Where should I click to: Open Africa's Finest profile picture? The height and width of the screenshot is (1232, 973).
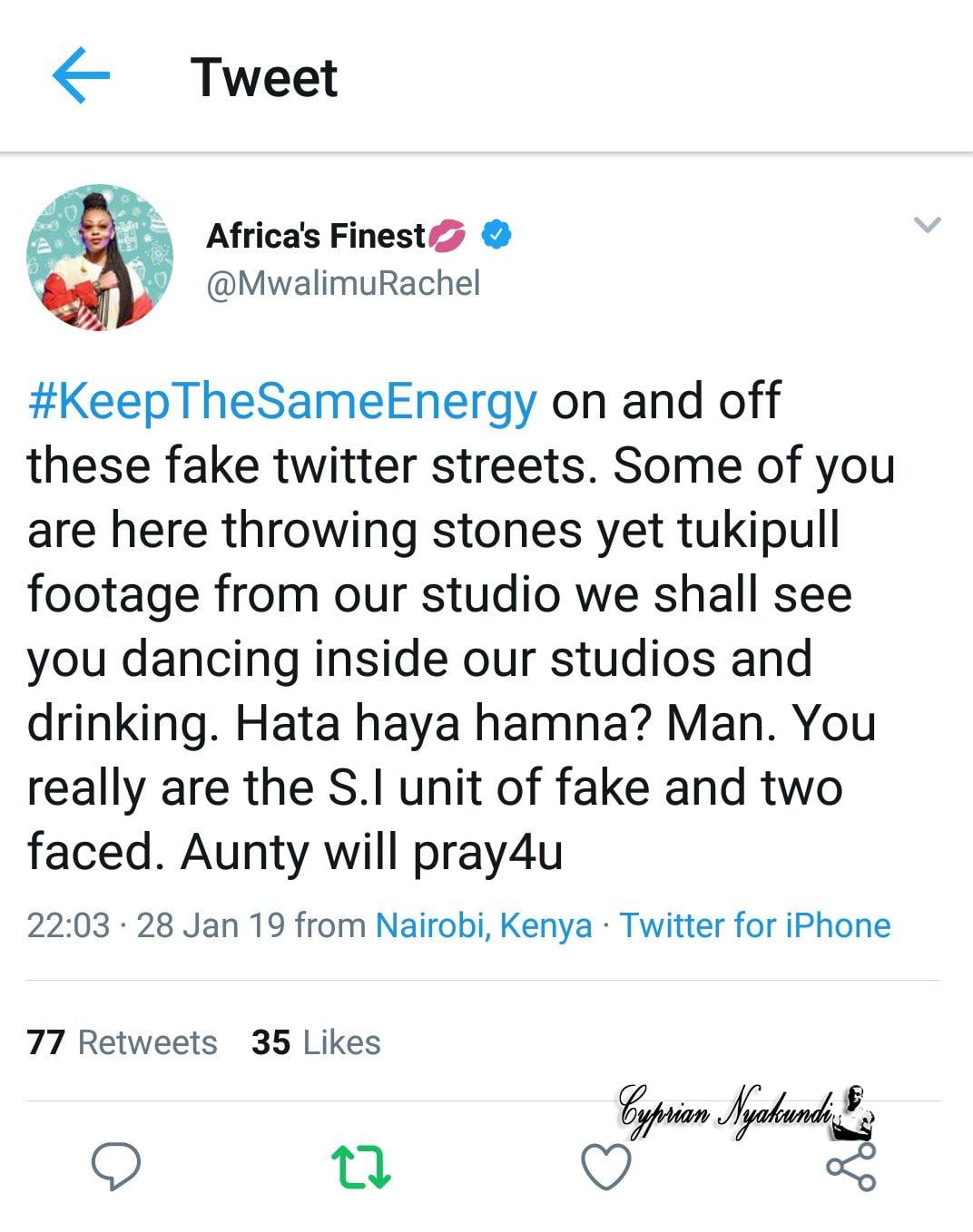click(x=99, y=258)
